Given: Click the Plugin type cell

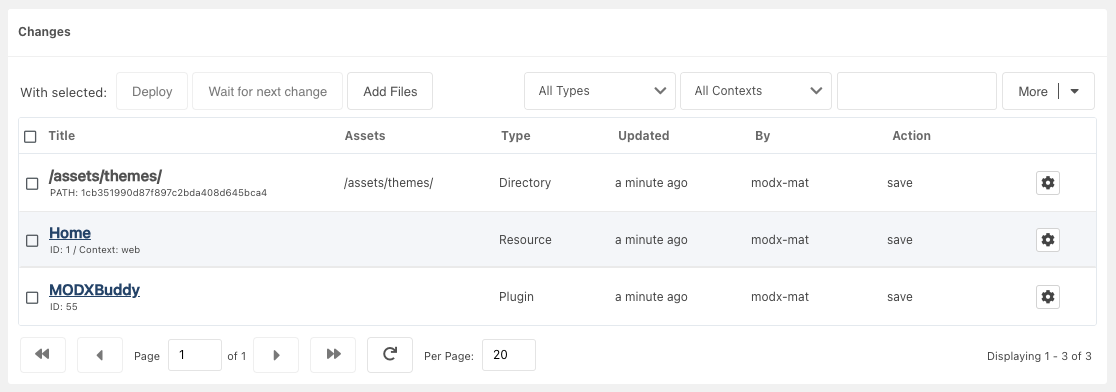Looking at the screenshot, I should [516, 297].
